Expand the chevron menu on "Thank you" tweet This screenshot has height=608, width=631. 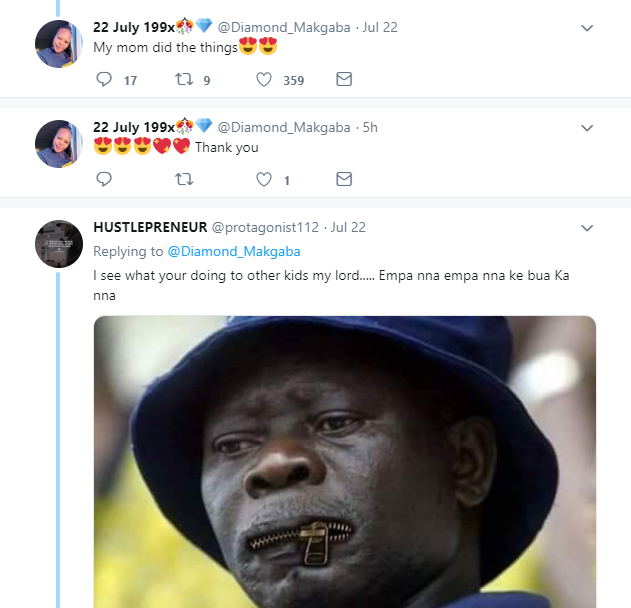(587, 128)
